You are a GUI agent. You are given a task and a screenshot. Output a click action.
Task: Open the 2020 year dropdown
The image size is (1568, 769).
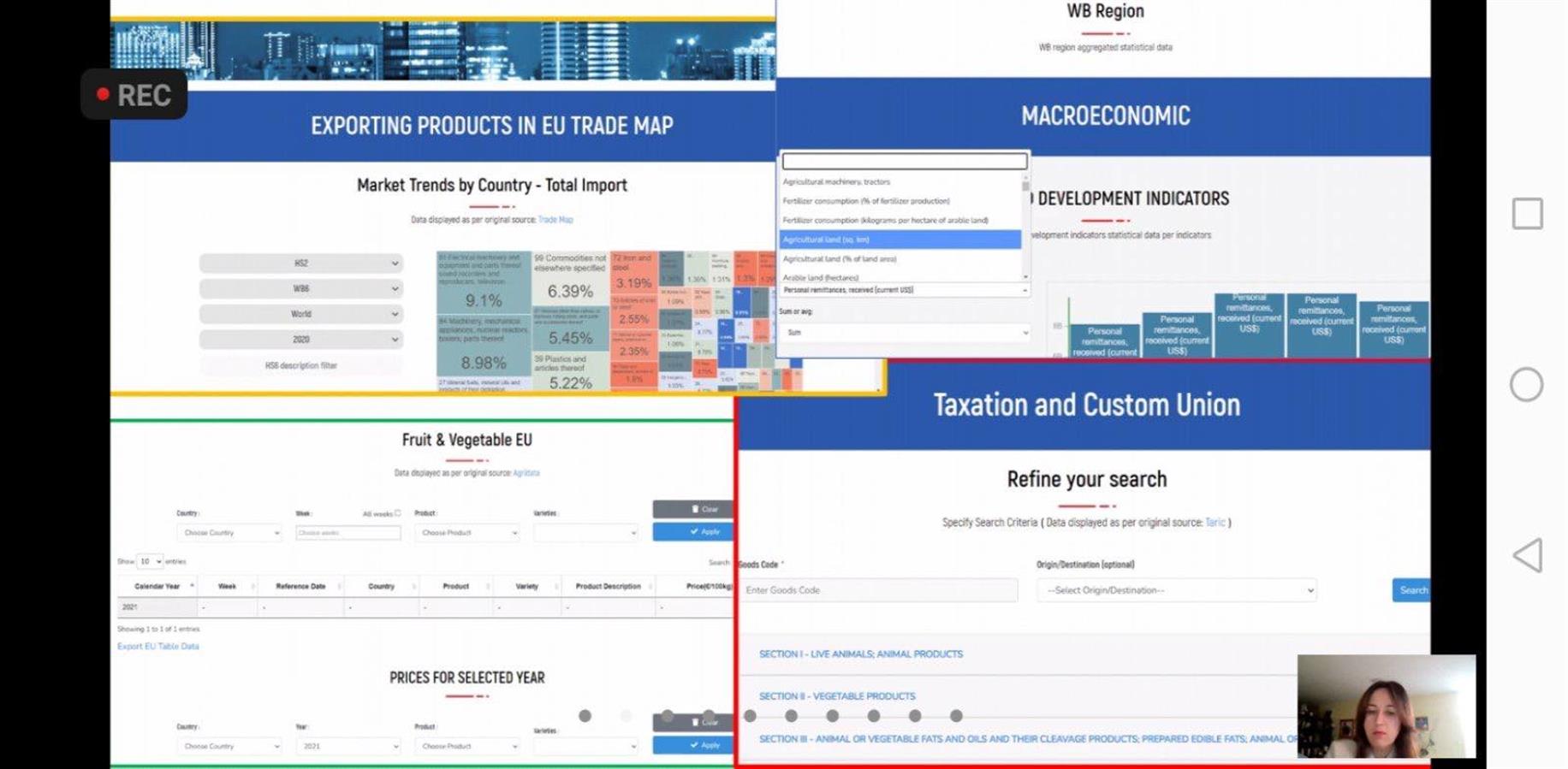pos(300,340)
